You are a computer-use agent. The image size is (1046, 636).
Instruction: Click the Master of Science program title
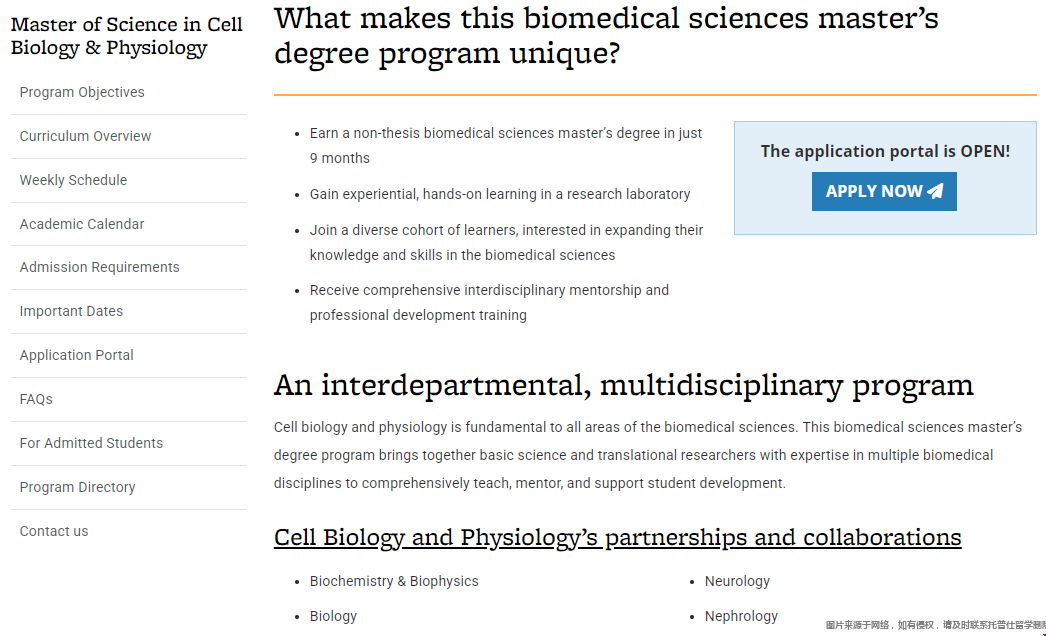click(127, 36)
